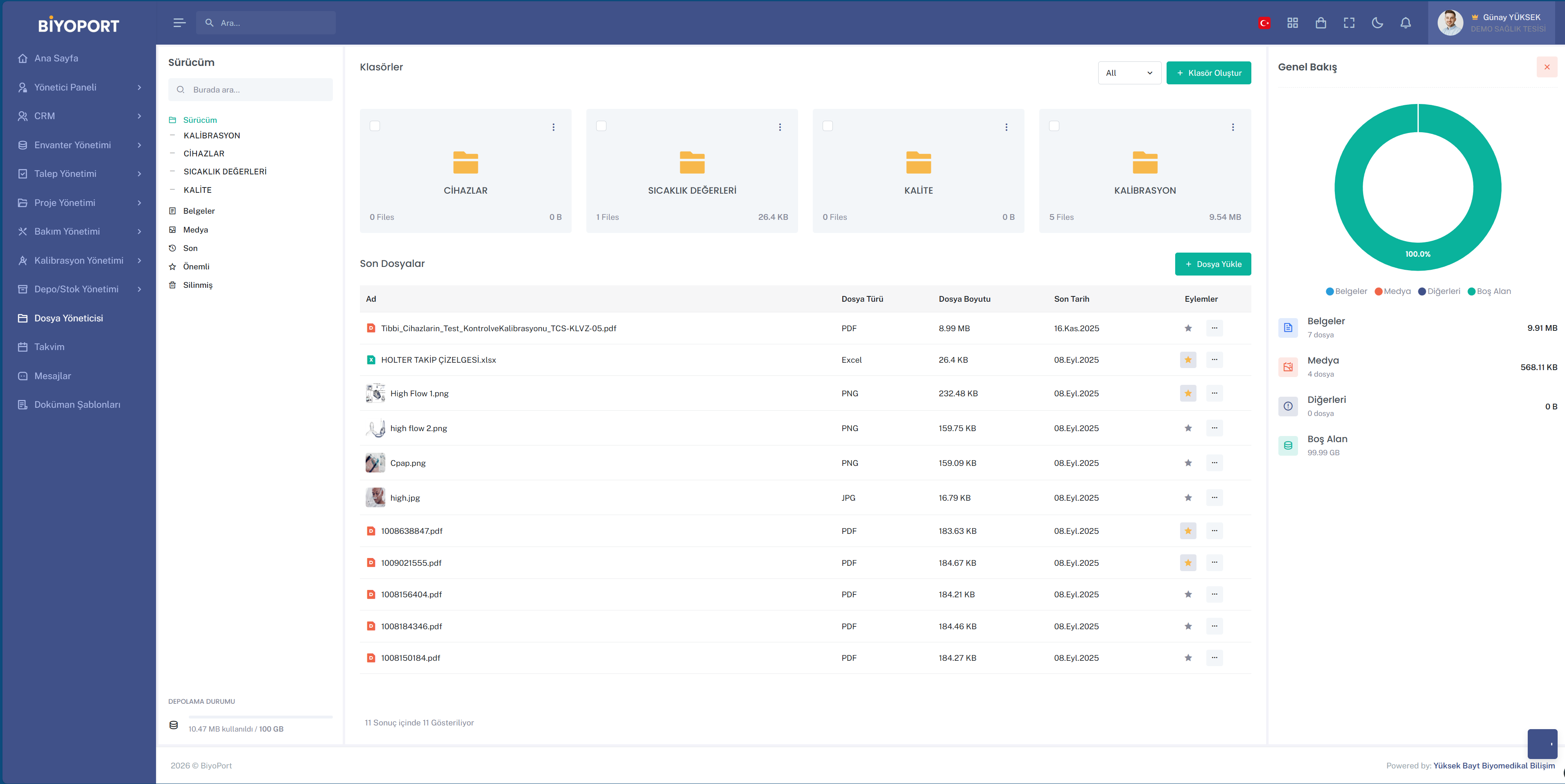
Task: Open Takvim from the sidebar
Action: [49, 347]
